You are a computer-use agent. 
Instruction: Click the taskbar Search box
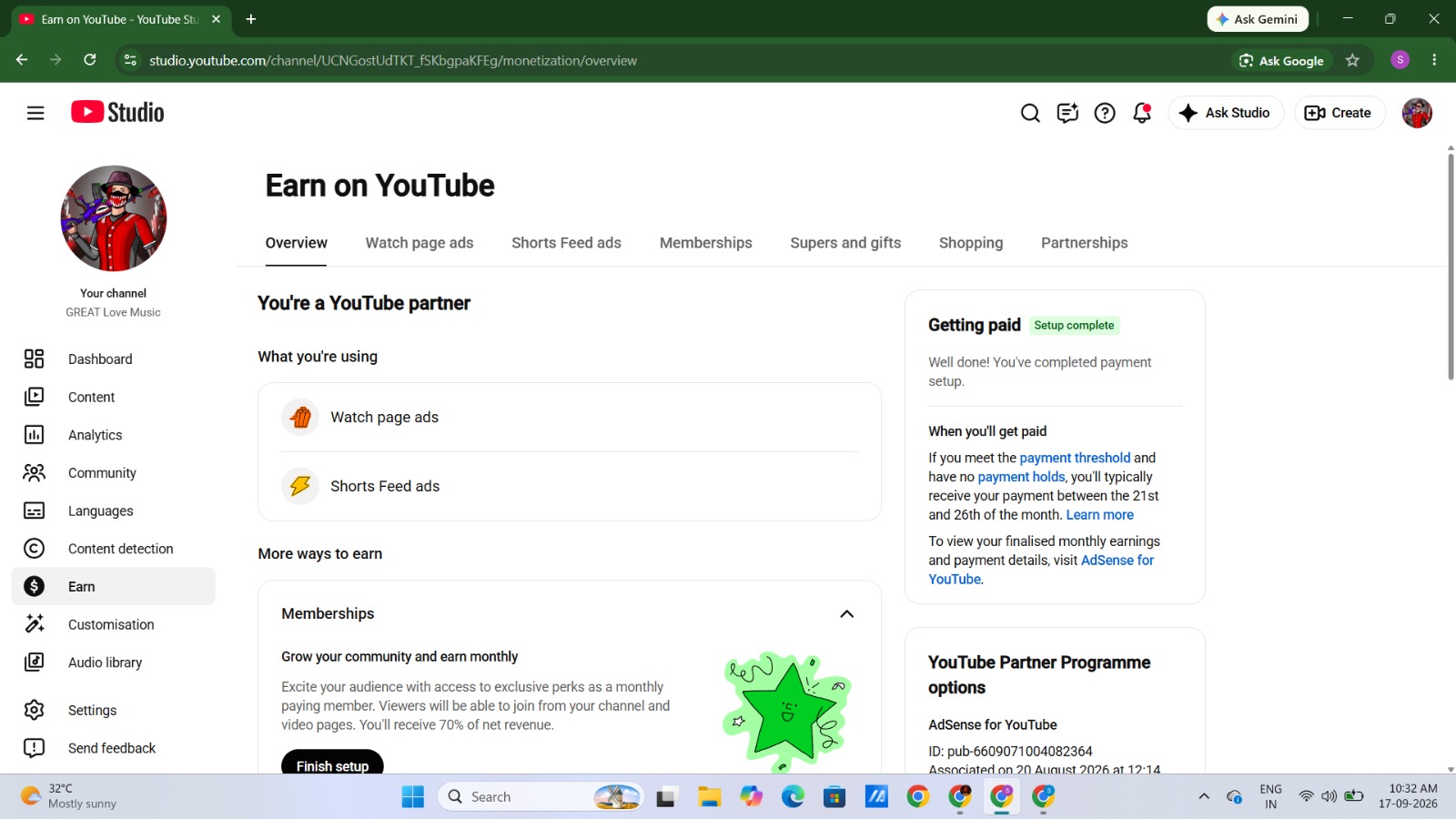pyautogui.click(x=541, y=797)
